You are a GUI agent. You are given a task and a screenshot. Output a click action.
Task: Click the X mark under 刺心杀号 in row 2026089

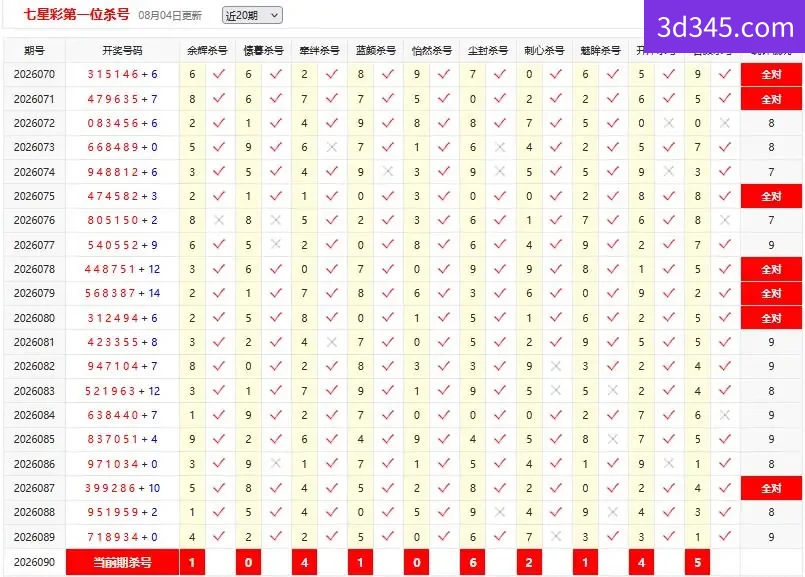[x=556, y=536]
